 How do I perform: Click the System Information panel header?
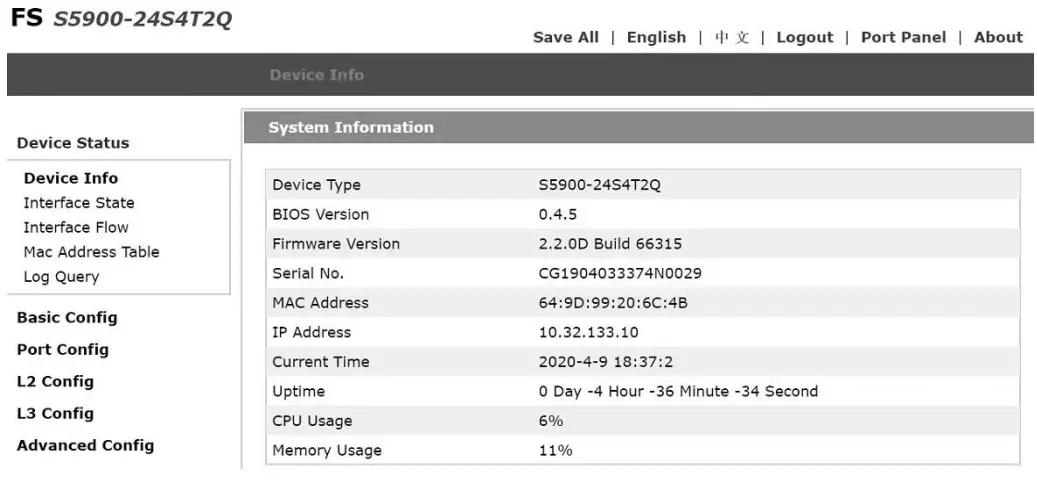350,127
